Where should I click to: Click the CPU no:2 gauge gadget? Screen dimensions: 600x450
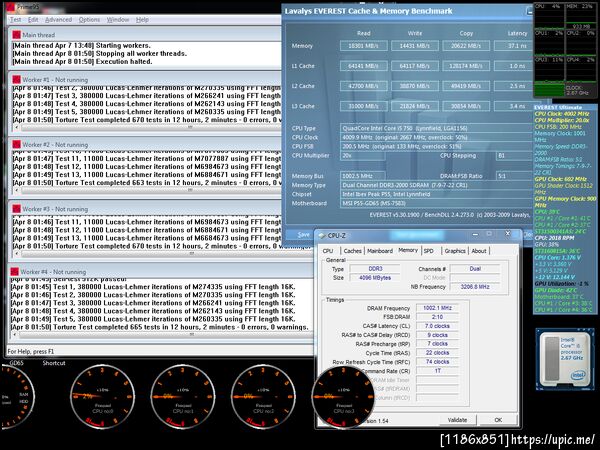click(263, 396)
